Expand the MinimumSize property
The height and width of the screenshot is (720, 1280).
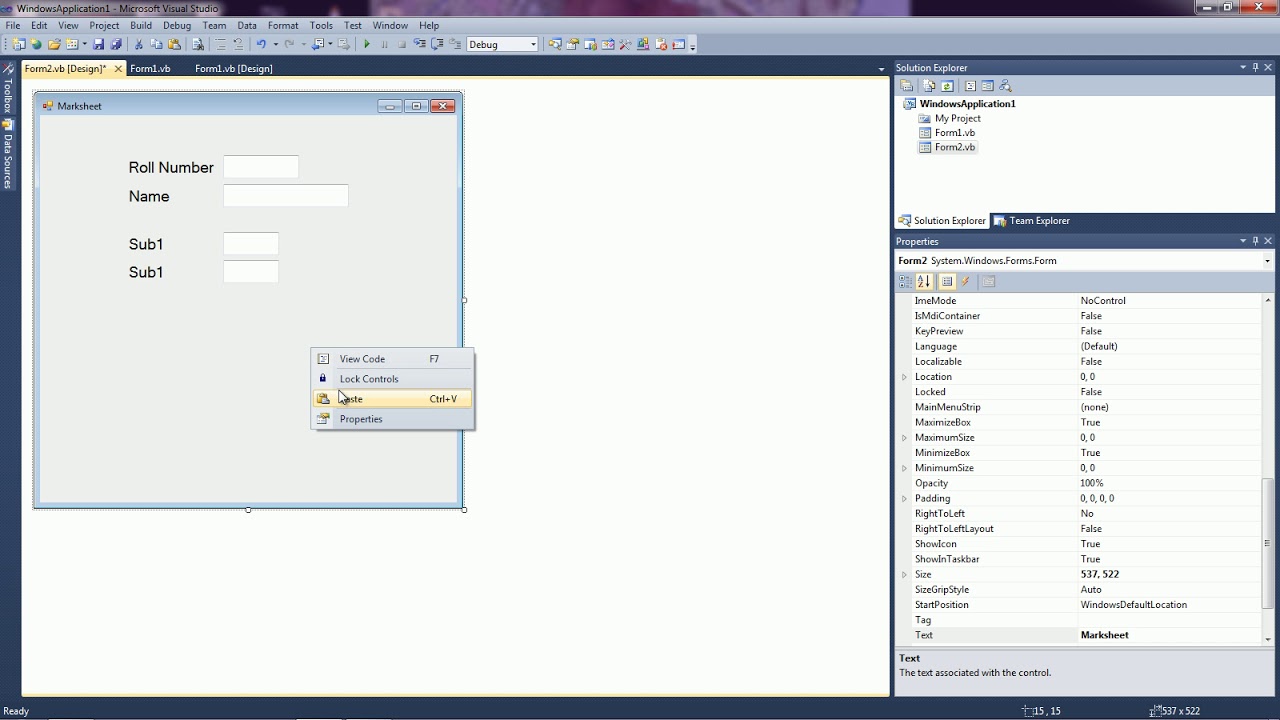pyautogui.click(x=904, y=468)
